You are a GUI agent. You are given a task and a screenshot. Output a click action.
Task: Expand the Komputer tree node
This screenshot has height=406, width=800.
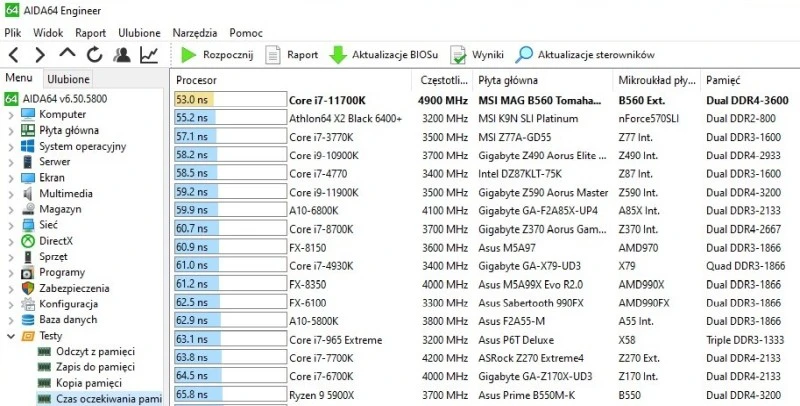tap(11, 114)
